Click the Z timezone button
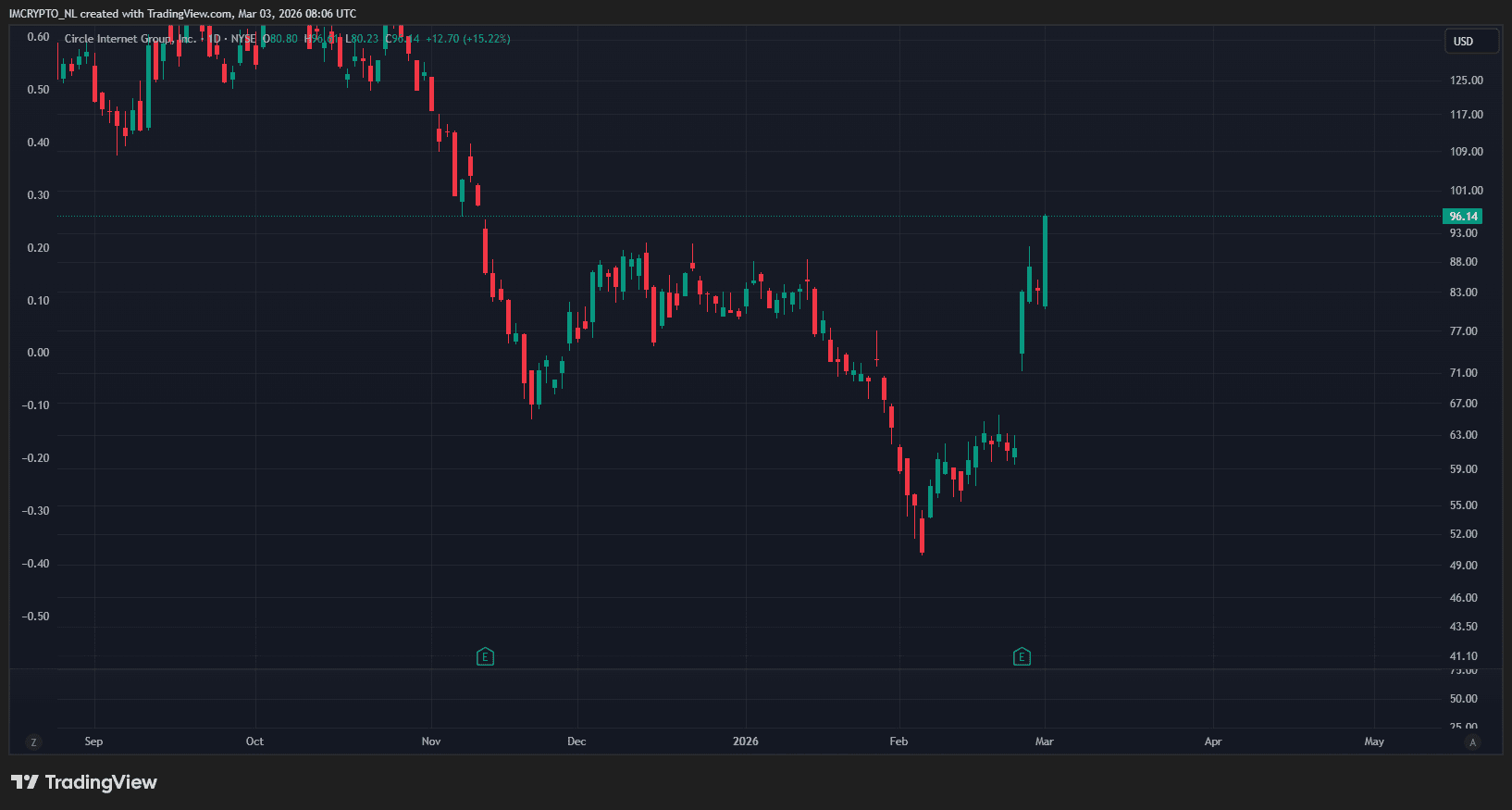Image resolution: width=1512 pixels, height=810 pixels. pyautogui.click(x=34, y=742)
